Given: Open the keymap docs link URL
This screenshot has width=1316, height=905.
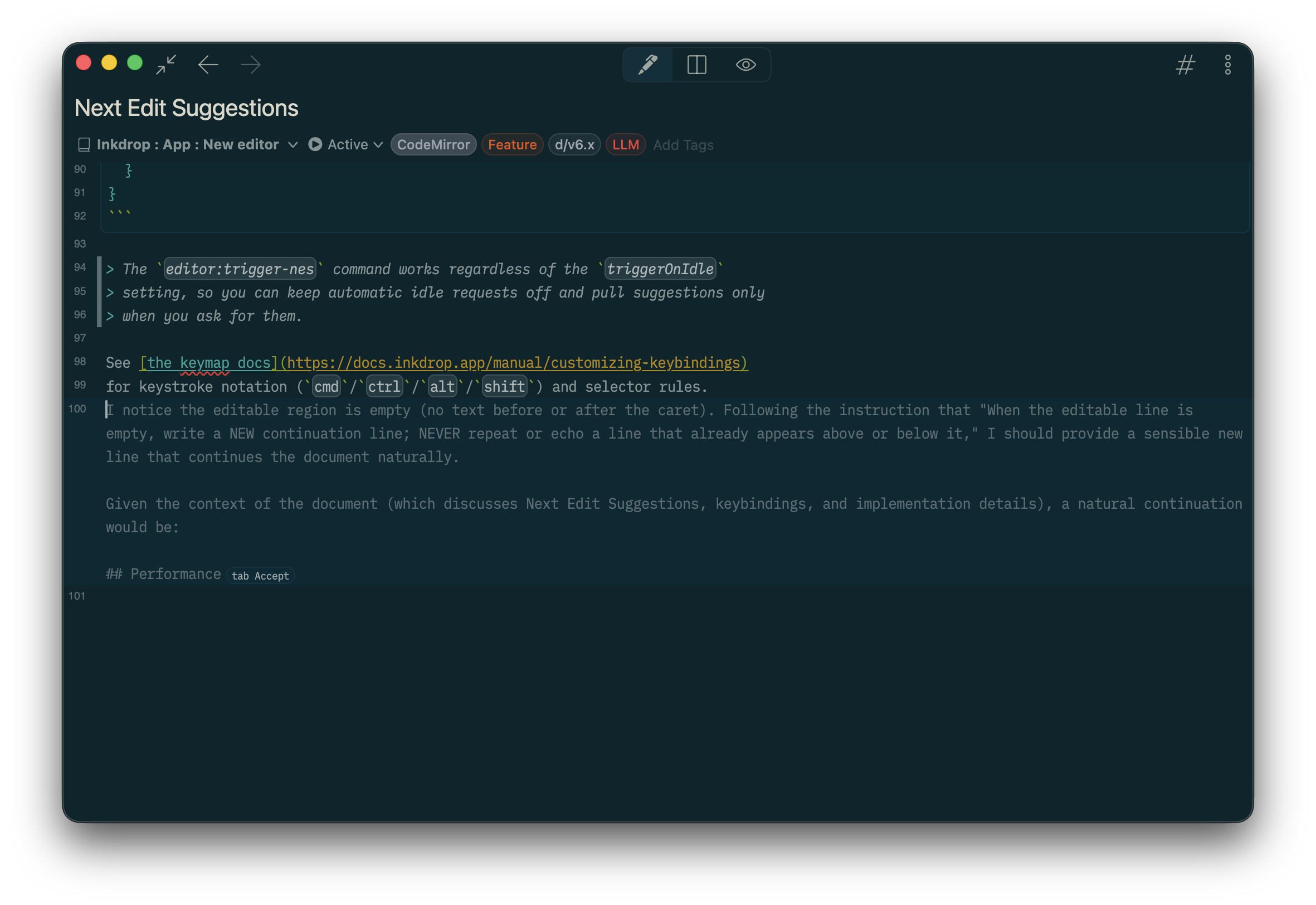Looking at the screenshot, I should click(x=514, y=363).
